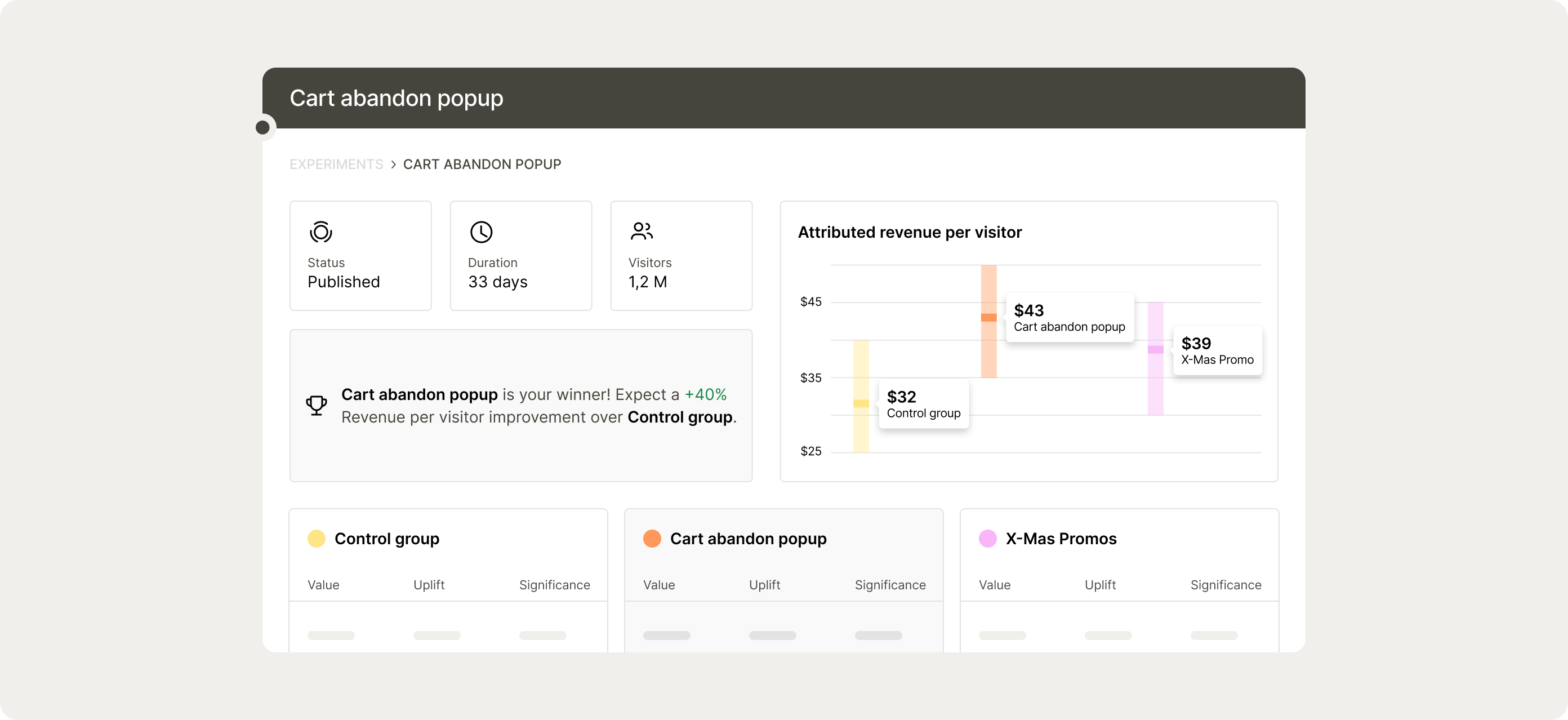Click the dark dot beside header

[263, 127]
